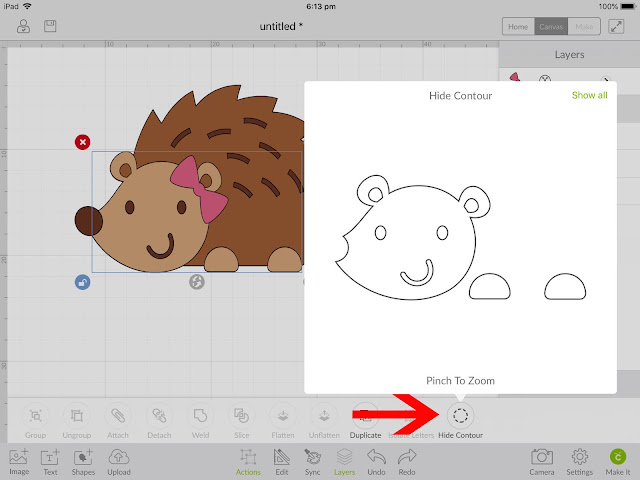Click the Detach action icon
This screenshot has width=640, height=480.
click(x=159, y=416)
